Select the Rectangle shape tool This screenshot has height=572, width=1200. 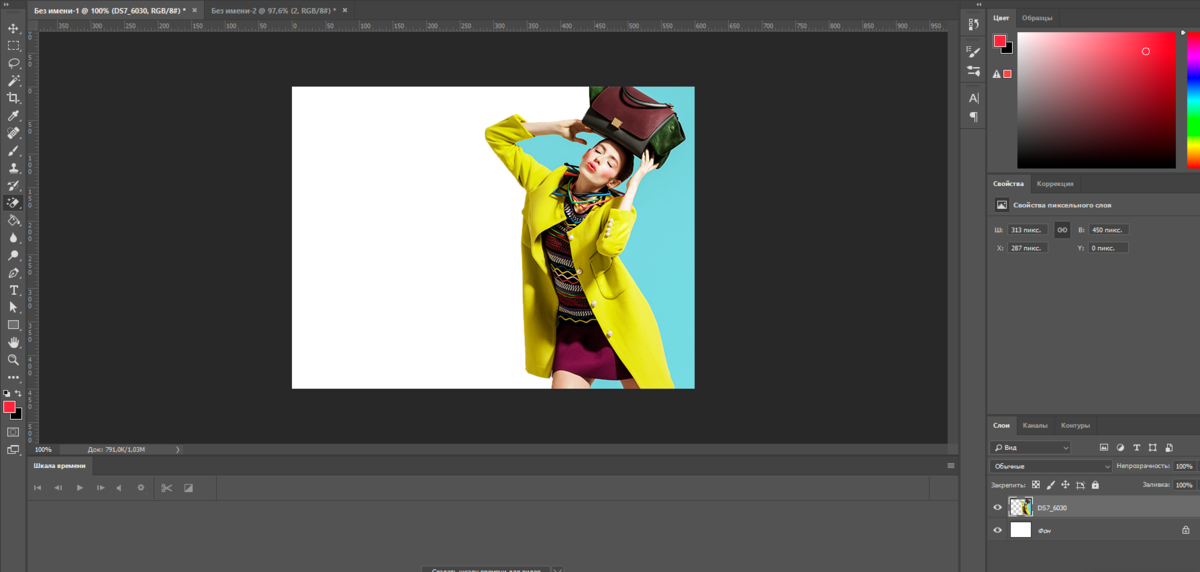13,325
